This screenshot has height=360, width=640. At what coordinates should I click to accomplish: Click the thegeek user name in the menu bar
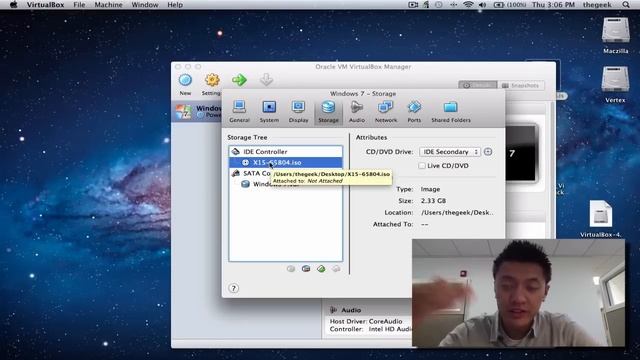(597, 5)
